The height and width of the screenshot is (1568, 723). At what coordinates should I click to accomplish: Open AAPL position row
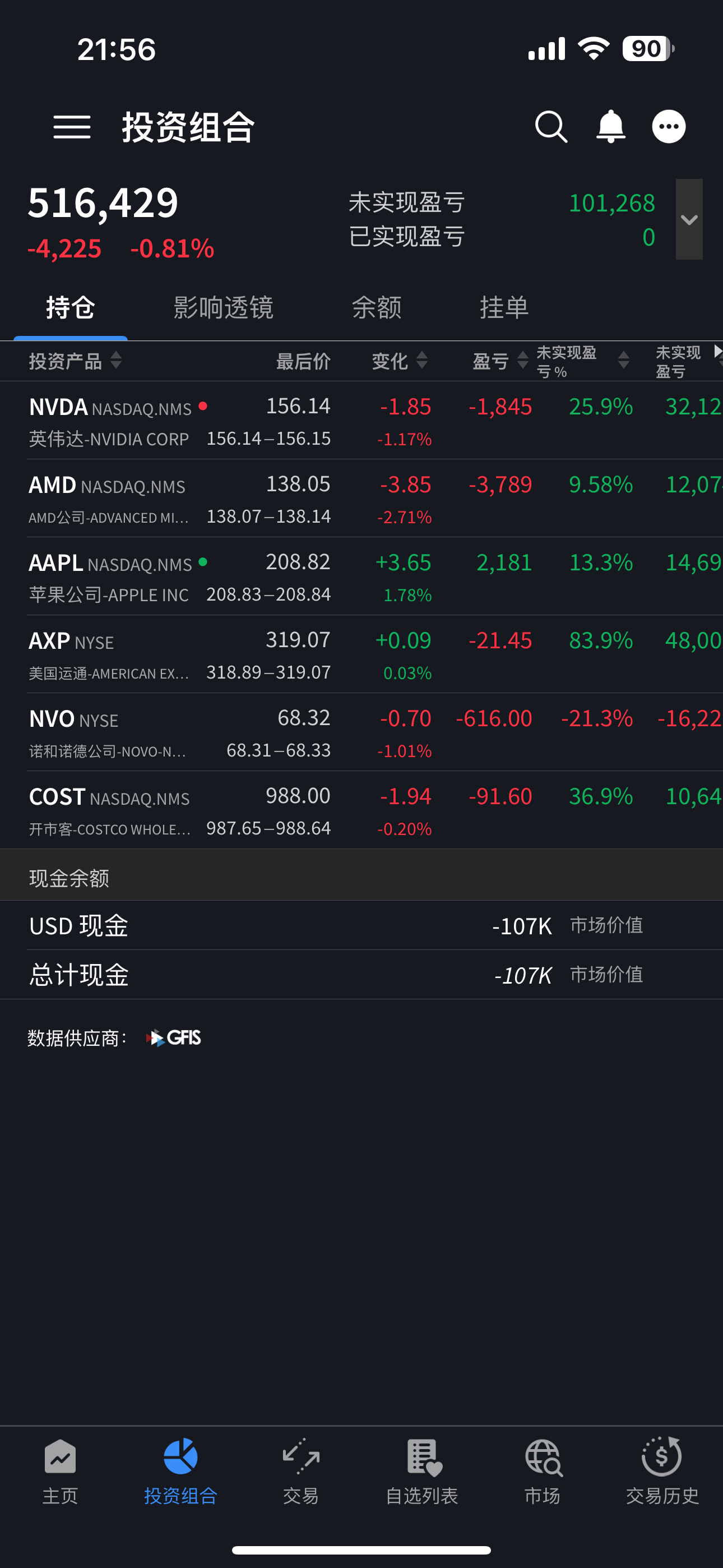pyautogui.click(x=361, y=577)
